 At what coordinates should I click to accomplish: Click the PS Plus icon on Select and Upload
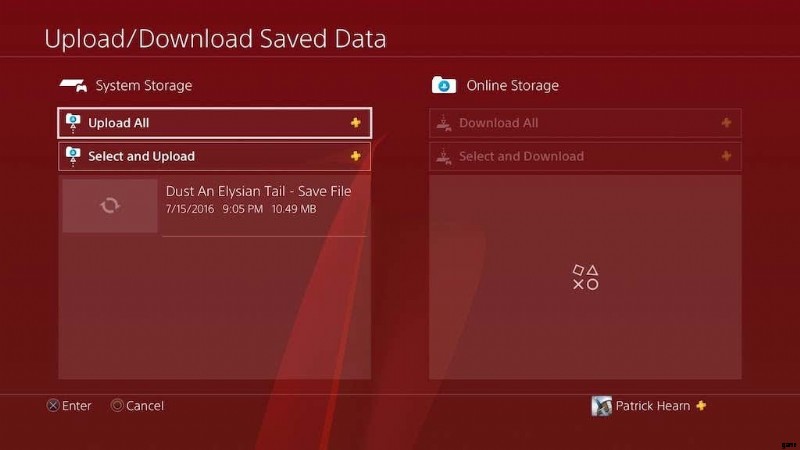click(x=356, y=156)
